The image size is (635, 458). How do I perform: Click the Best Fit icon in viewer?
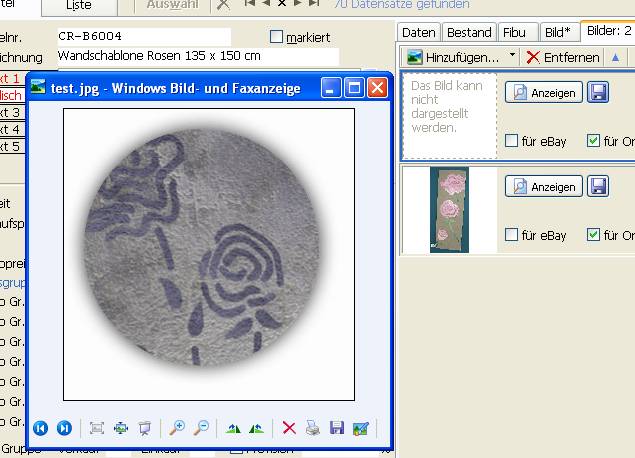97,428
